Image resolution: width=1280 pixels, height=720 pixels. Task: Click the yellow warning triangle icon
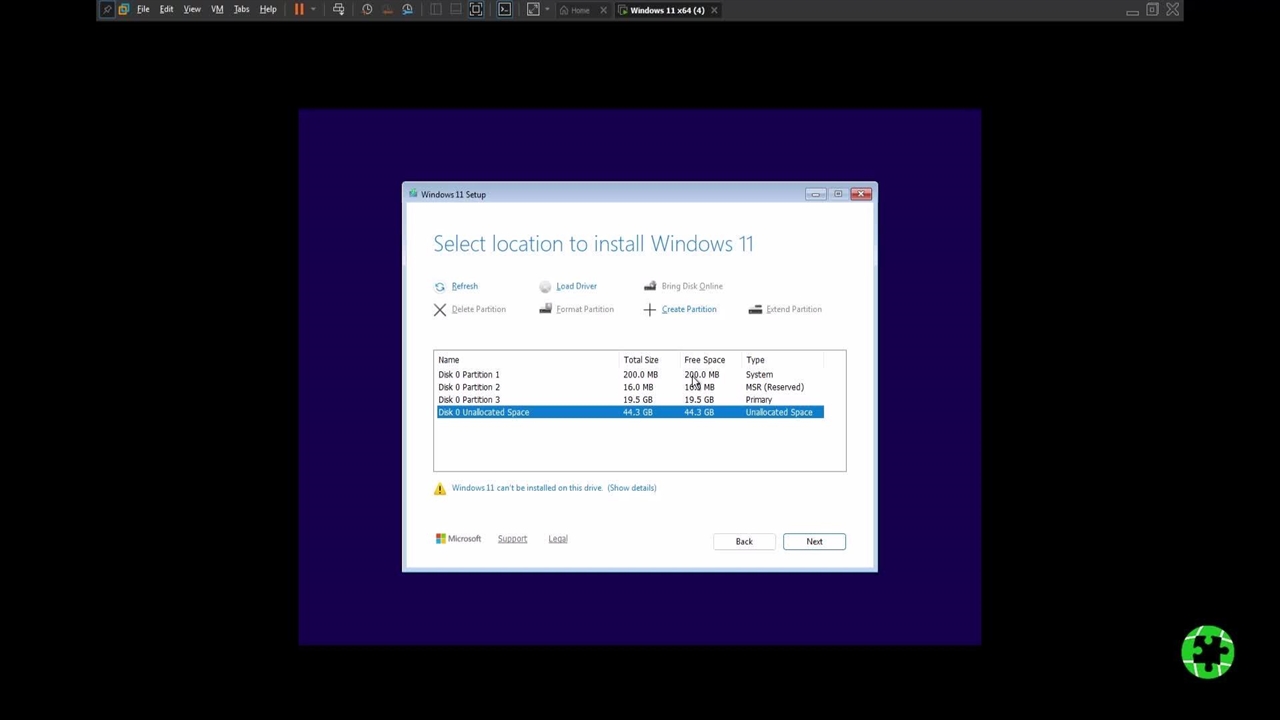click(x=440, y=489)
